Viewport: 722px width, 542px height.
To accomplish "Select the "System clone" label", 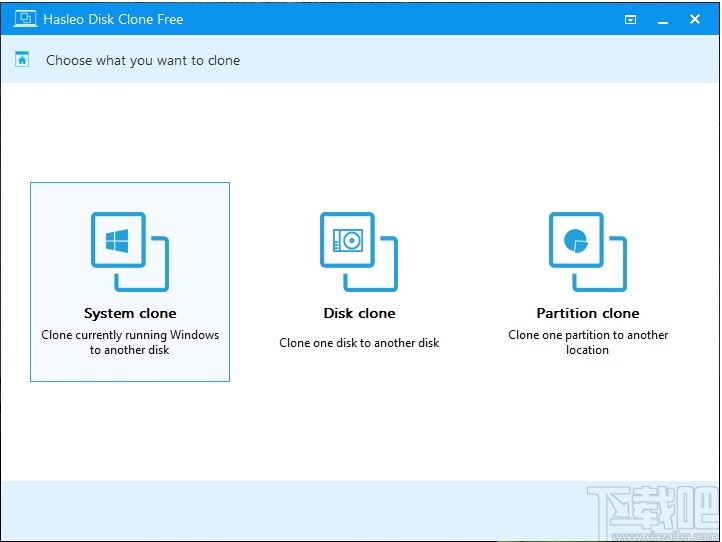I will pyautogui.click(x=130, y=313).
